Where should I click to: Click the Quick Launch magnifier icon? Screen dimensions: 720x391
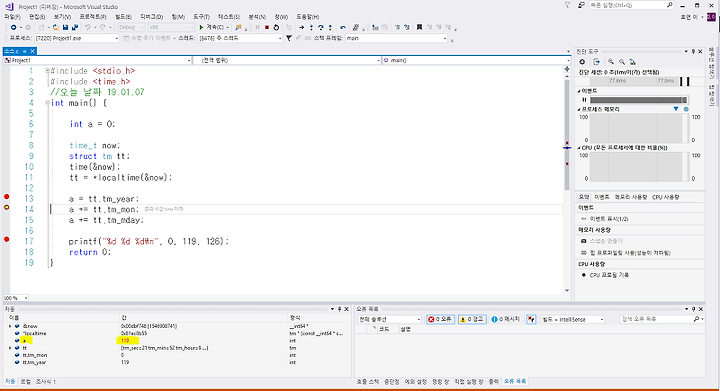click(669, 5)
